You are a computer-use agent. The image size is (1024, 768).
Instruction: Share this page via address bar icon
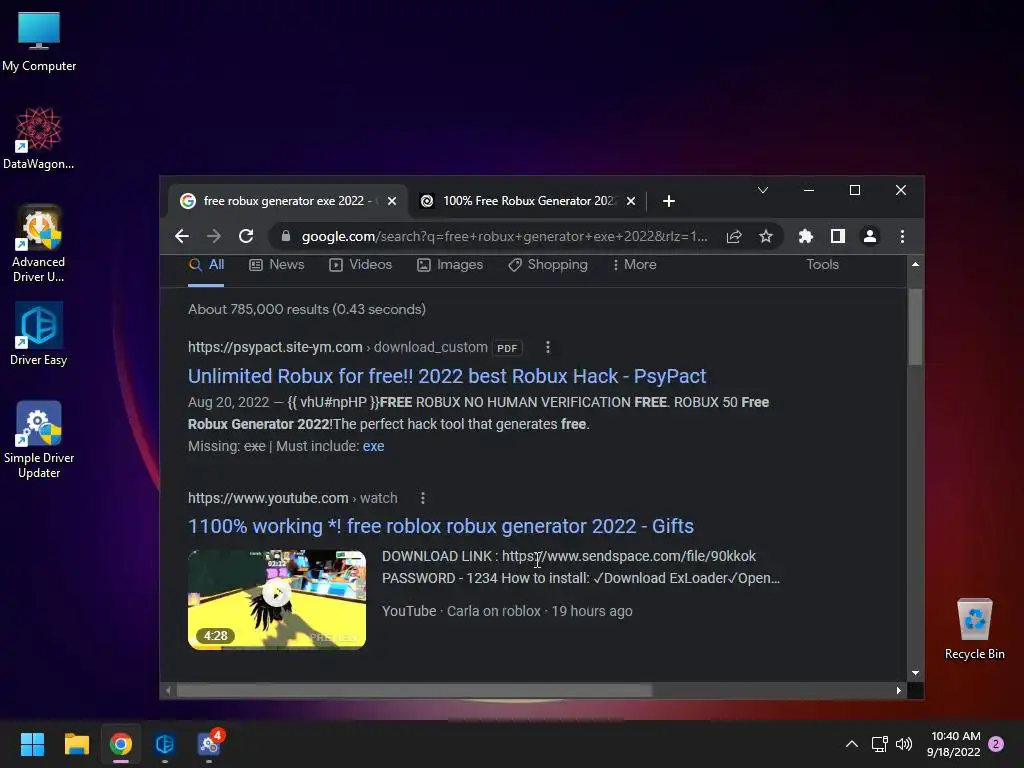734,236
